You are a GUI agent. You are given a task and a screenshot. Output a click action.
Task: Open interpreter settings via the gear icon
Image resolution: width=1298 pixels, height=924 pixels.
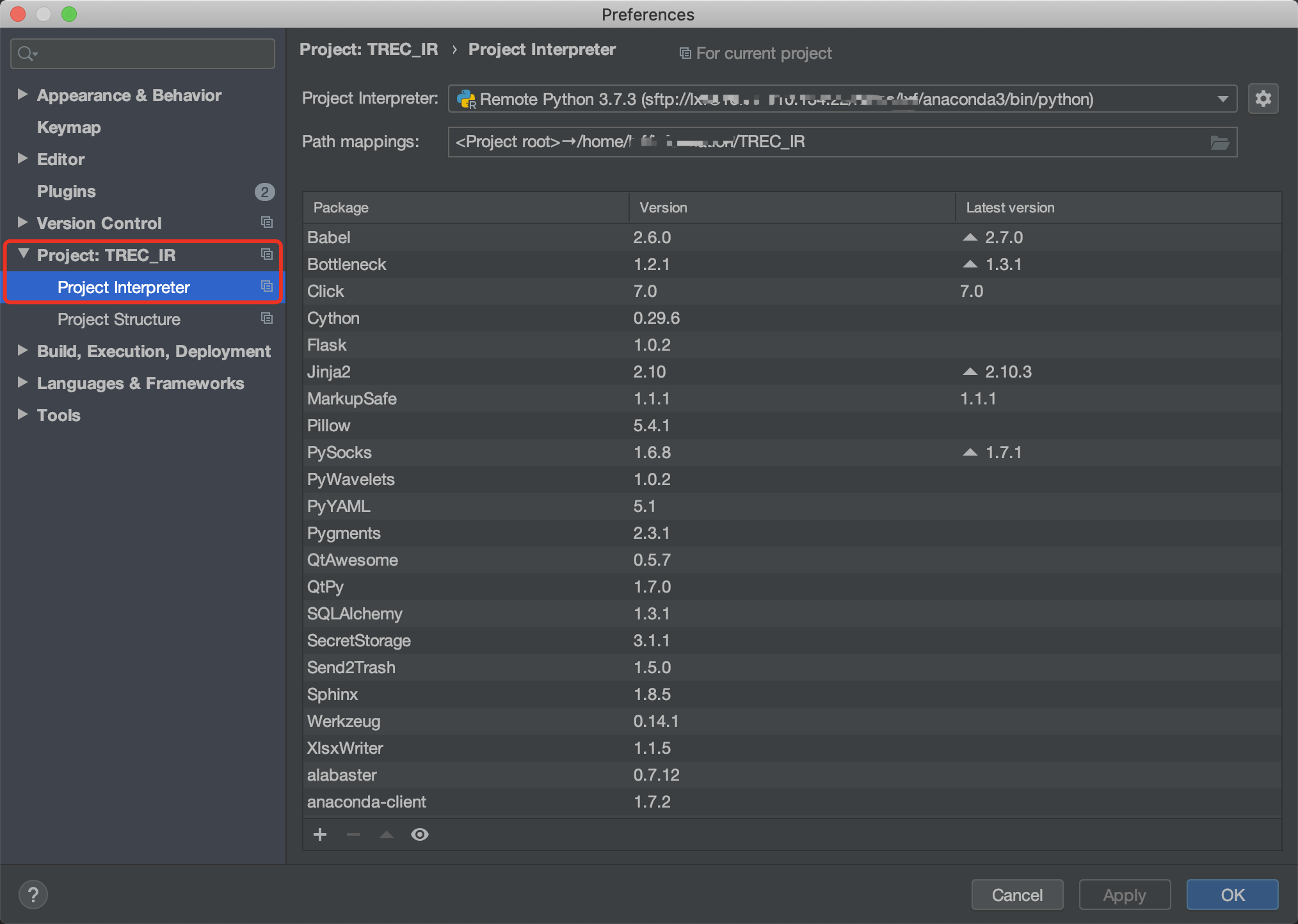[1263, 99]
